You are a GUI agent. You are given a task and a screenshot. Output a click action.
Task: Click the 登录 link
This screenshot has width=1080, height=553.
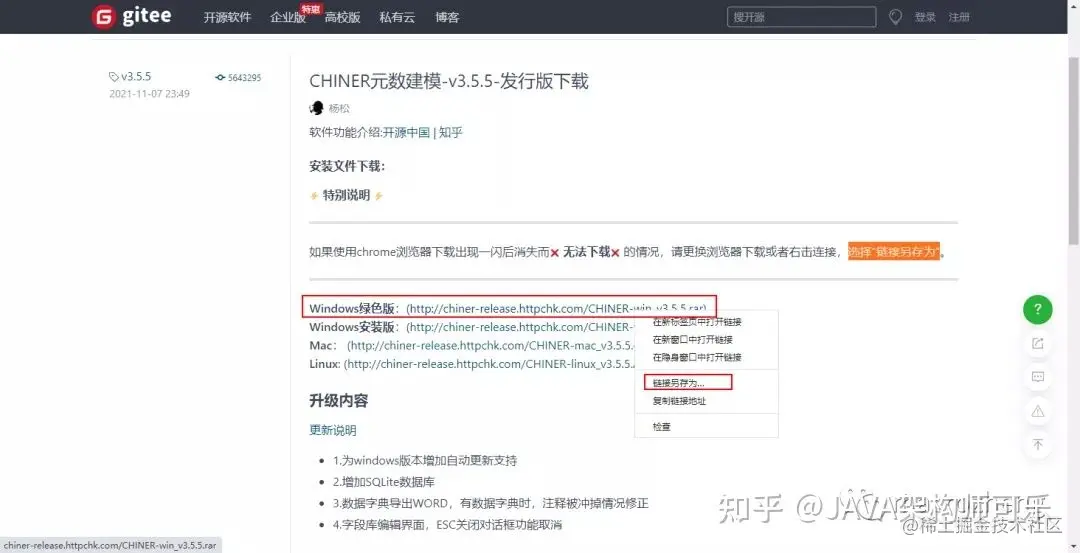click(925, 18)
